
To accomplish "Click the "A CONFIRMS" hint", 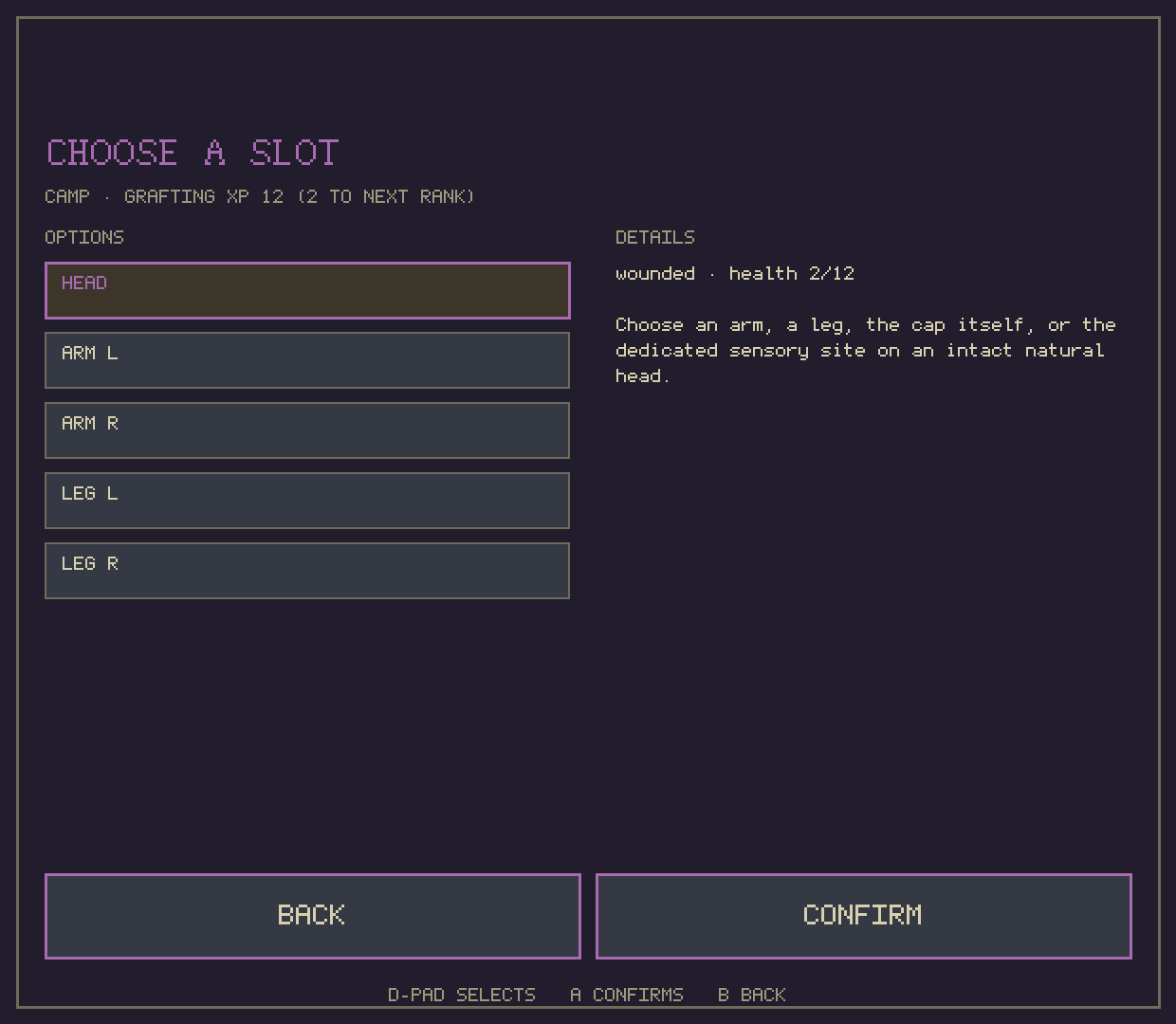I will point(627,995).
